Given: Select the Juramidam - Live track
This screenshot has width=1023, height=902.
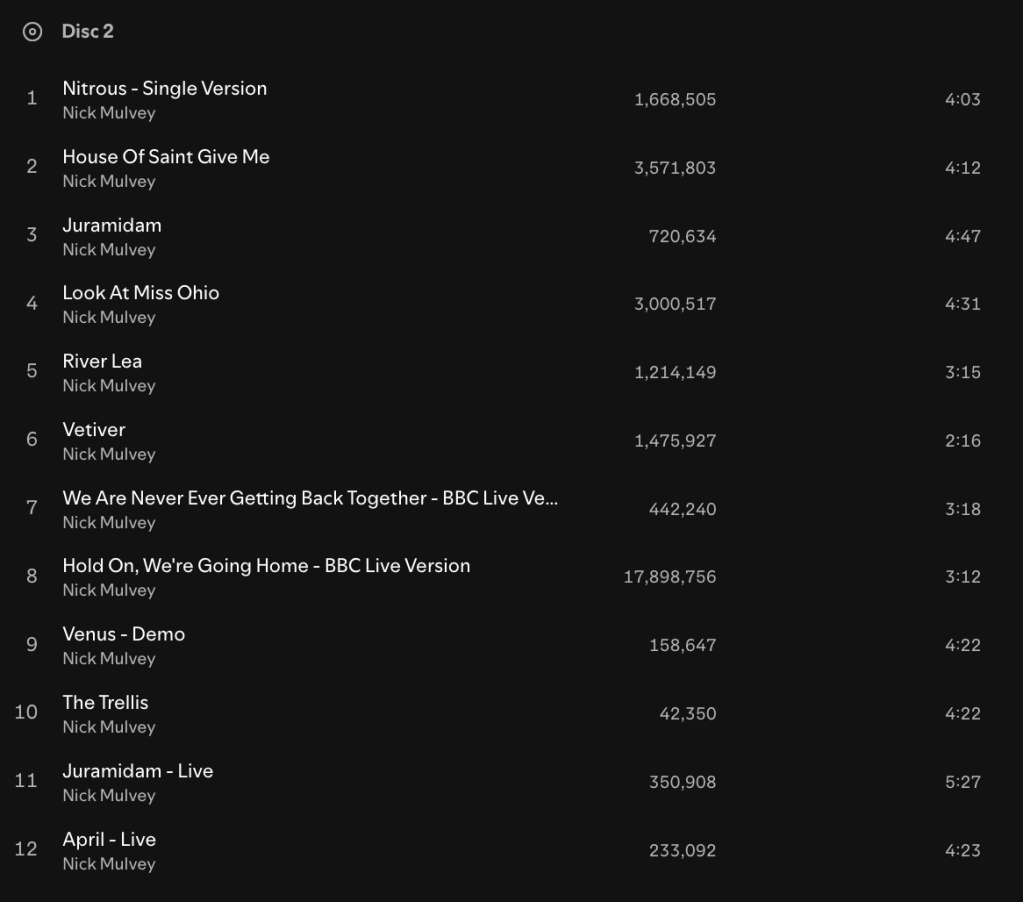Looking at the screenshot, I should coord(138,771).
